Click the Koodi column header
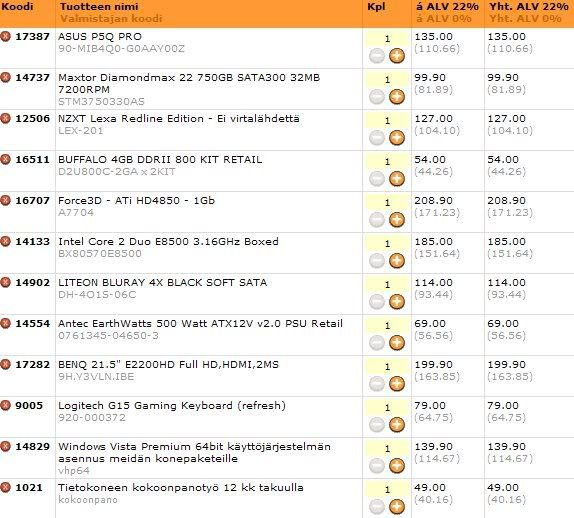 [17, 7]
